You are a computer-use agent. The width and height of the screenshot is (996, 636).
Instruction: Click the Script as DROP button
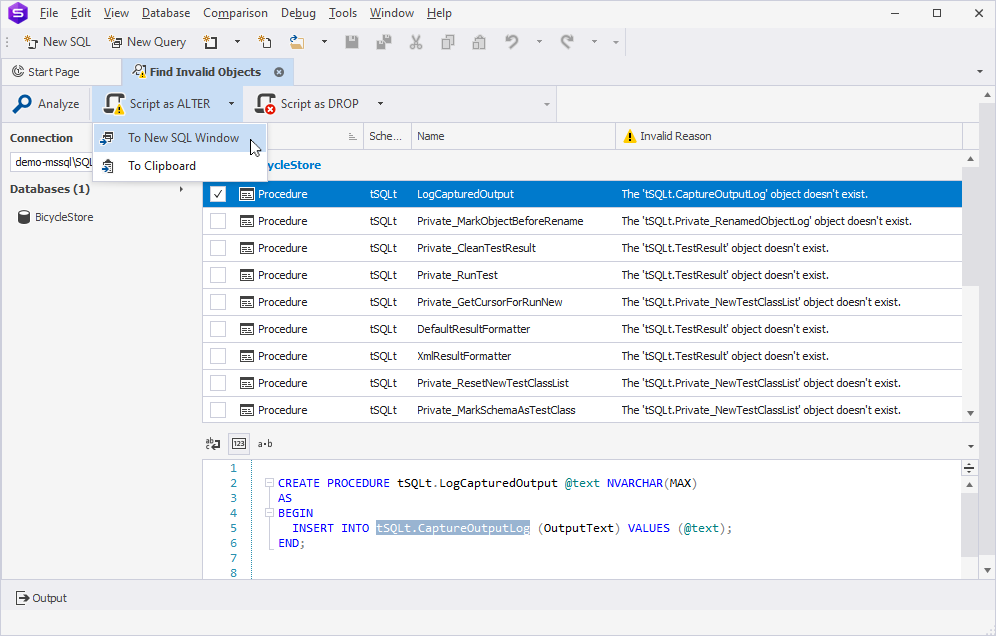(x=308, y=104)
